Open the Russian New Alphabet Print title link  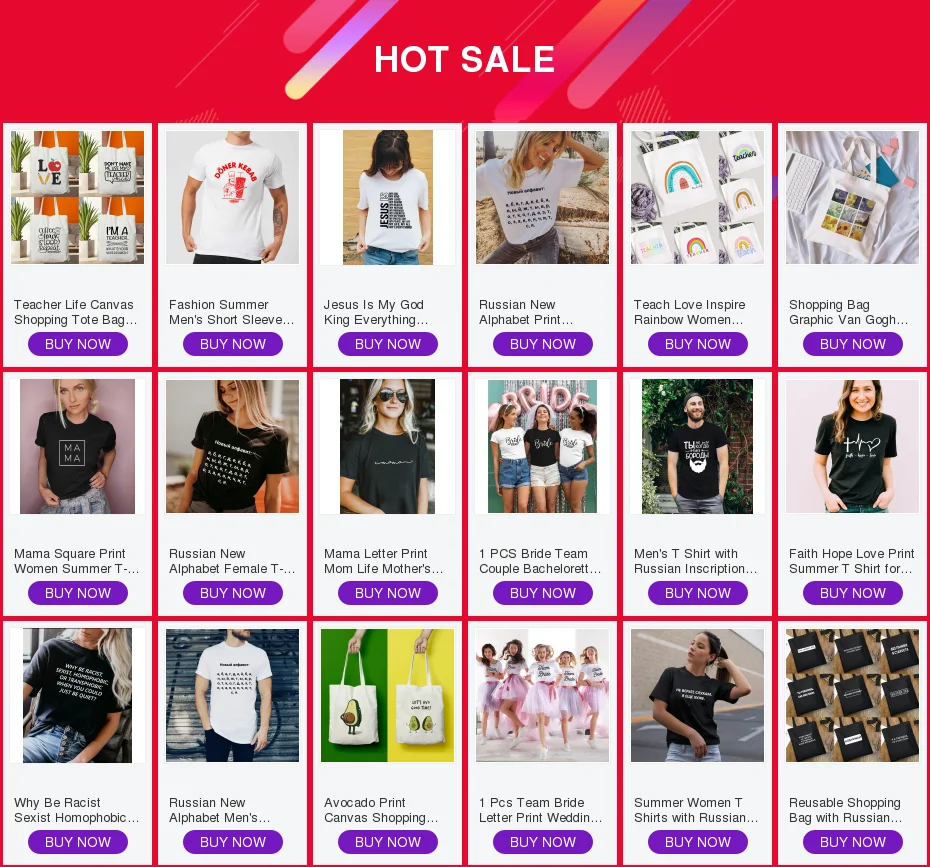pos(526,312)
